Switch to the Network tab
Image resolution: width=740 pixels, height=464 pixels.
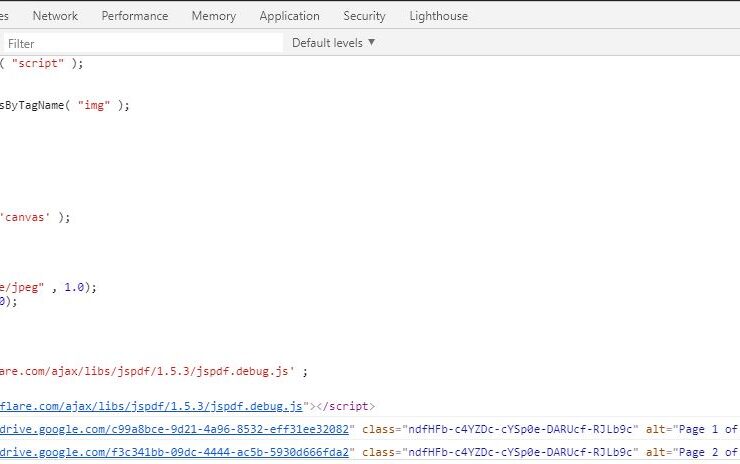coord(55,16)
